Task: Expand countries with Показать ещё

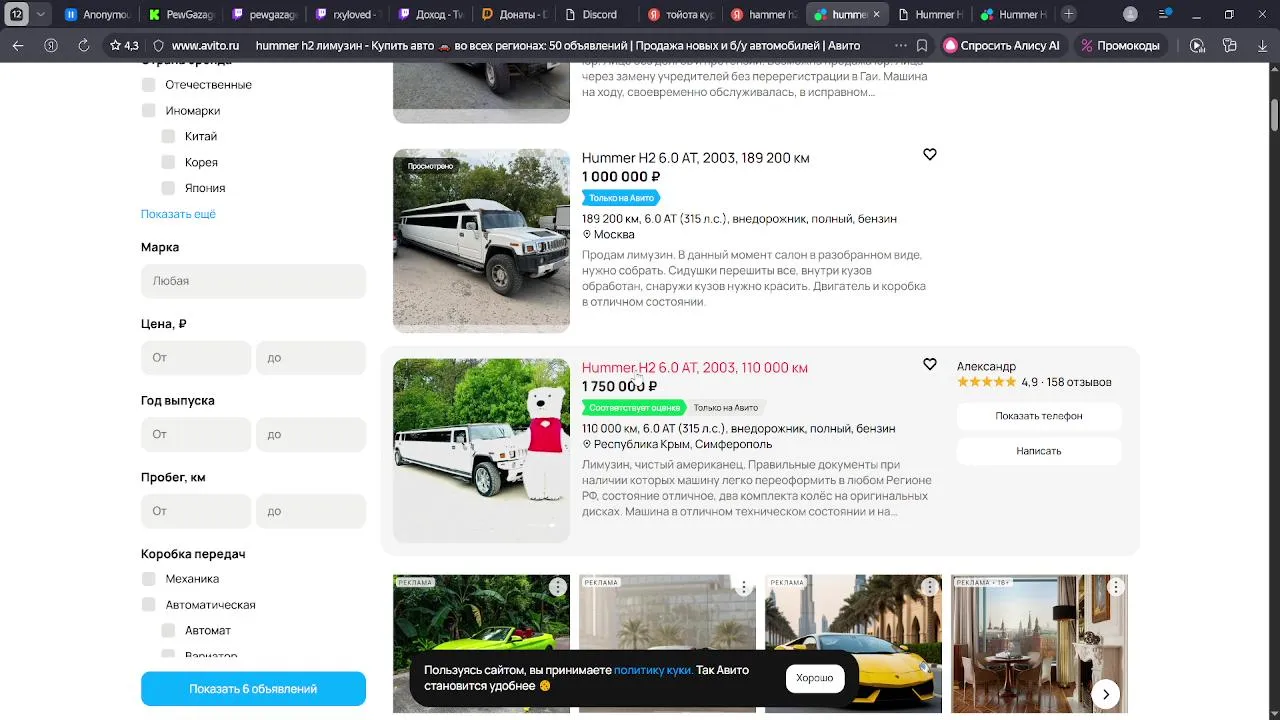Action: tap(178, 214)
